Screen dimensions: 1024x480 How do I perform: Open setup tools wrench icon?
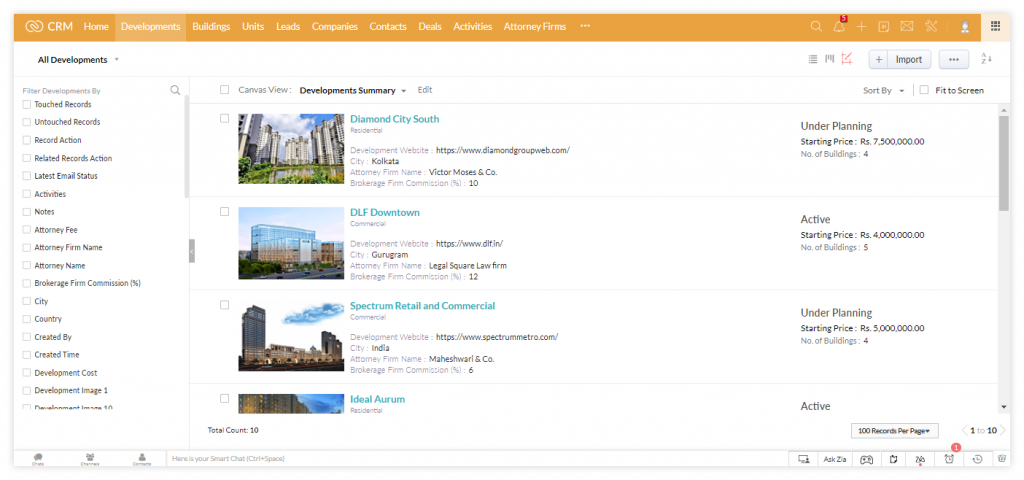point(931,27)
